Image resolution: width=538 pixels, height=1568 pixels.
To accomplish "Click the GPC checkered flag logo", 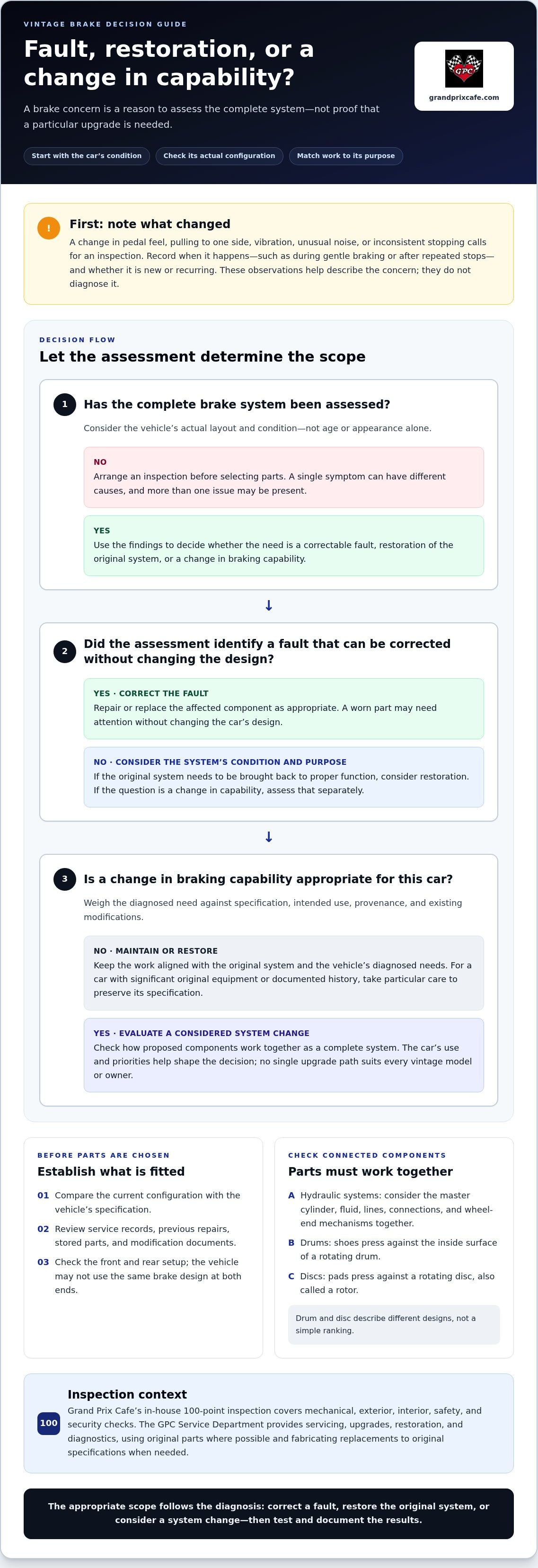I will 464,69.
